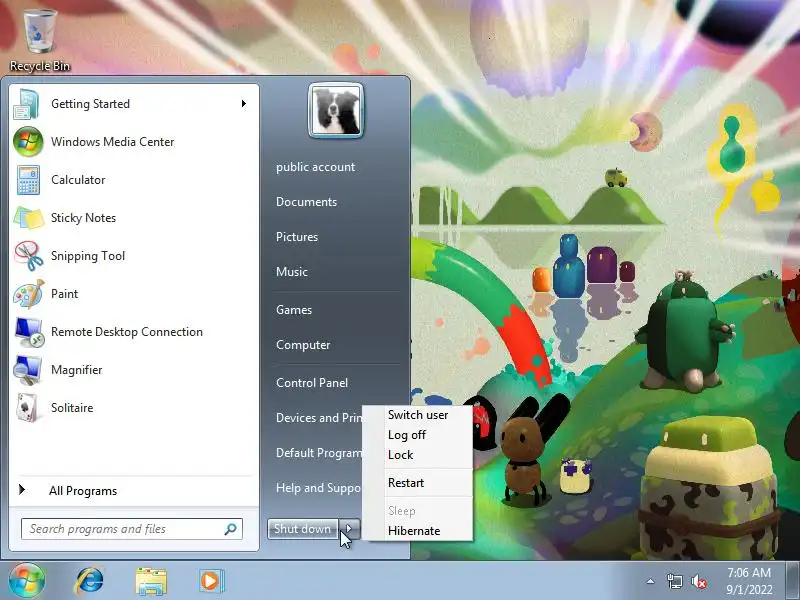This screenshot has width=800, height=600.
Task: Launch Windows Media Center via its icon
Action: click(28, 142)
